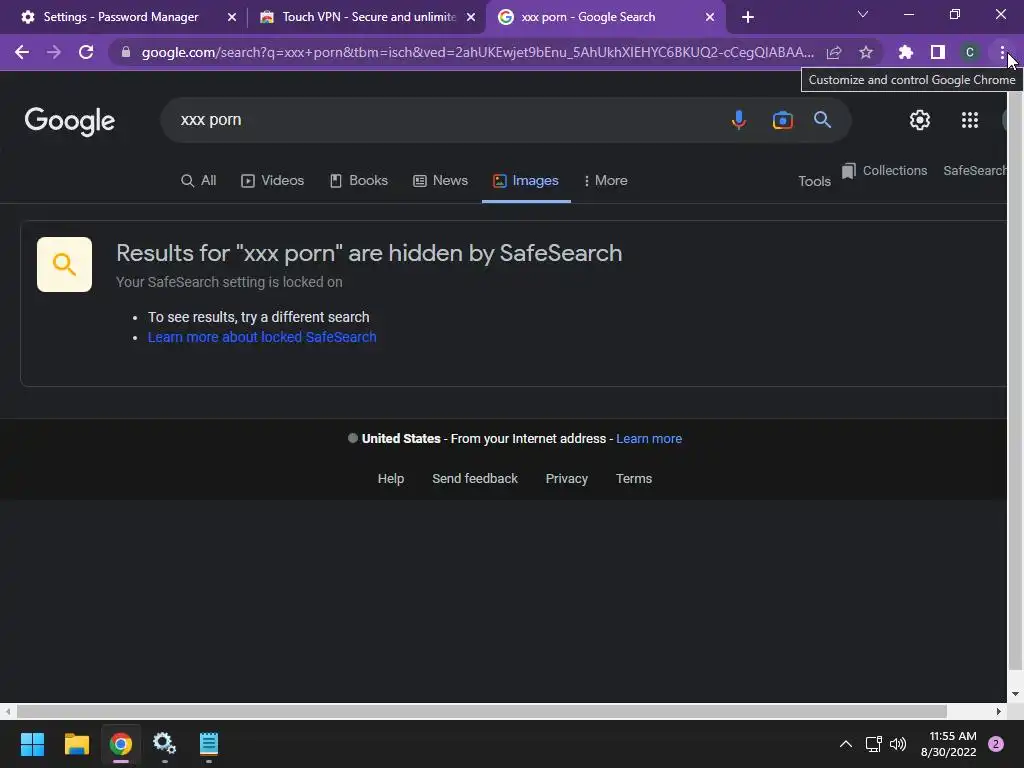Close the Google Search tab
Viewport: 1024px width, 768px height.
(x=710, y=18)
